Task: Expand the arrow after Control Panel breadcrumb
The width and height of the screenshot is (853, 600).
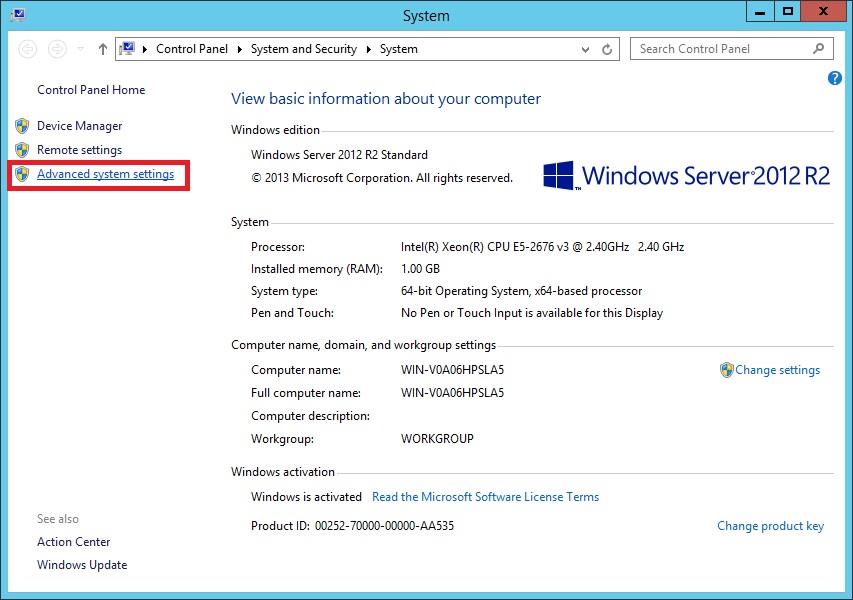Action: tap(239, 50)
